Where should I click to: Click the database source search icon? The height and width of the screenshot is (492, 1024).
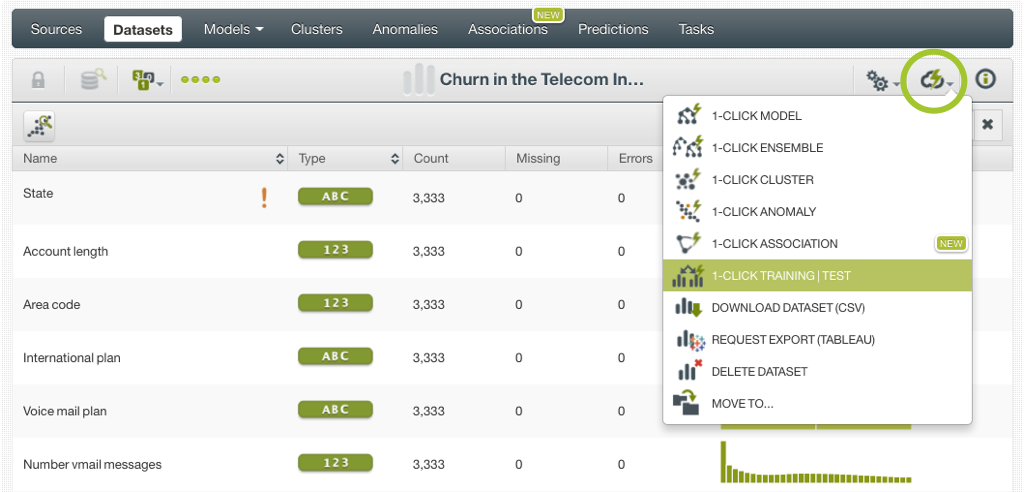[x=91, y=80]
